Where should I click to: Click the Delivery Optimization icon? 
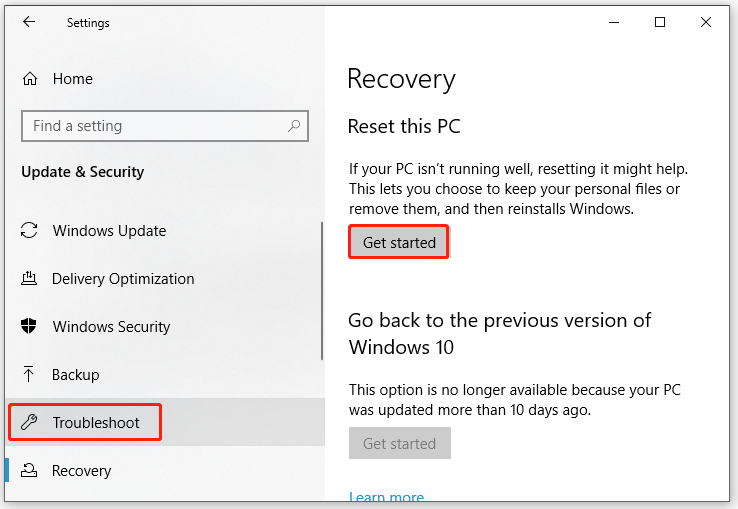click(x=29, y=278)
